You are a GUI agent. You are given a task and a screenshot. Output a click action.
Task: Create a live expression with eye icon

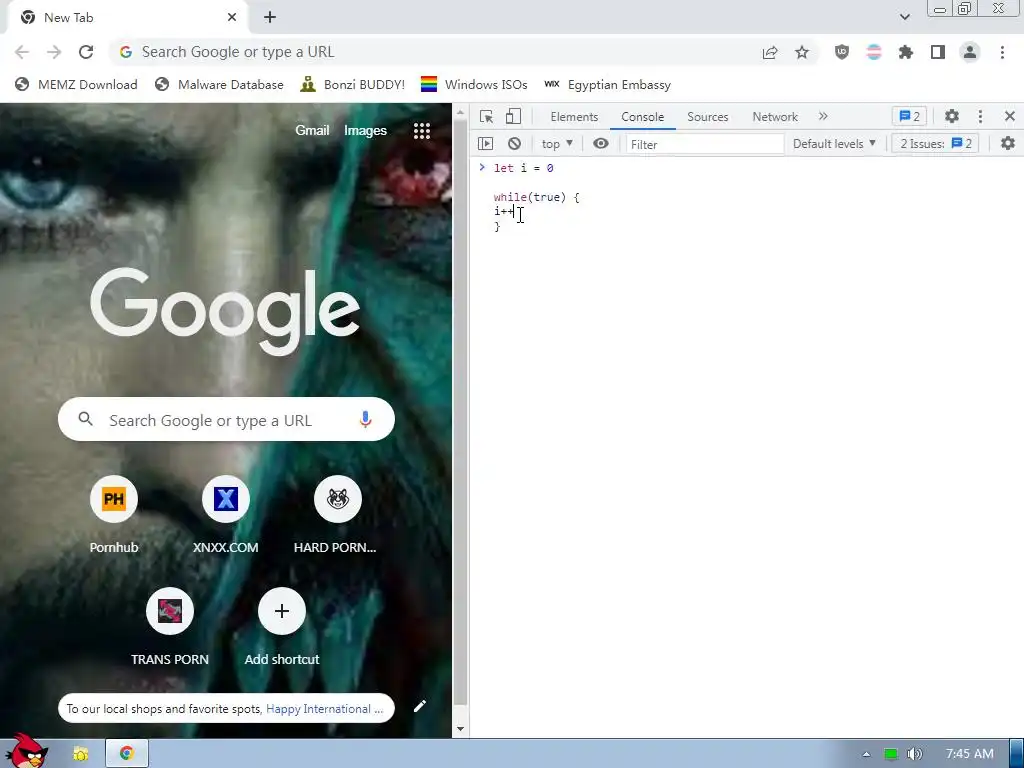(x=601, y=144)
